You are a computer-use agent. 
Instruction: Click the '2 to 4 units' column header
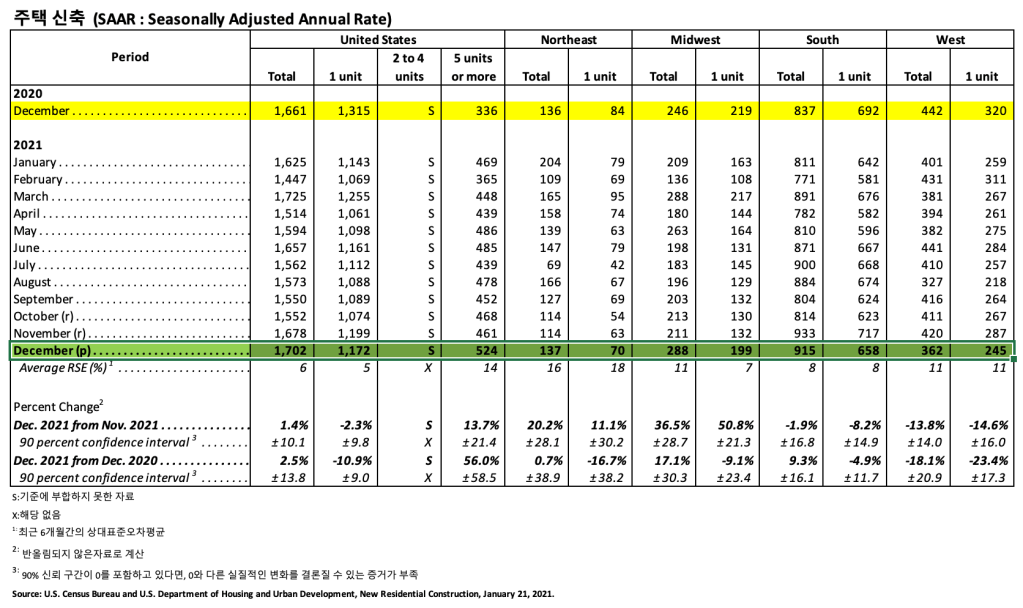pos(409,67)
